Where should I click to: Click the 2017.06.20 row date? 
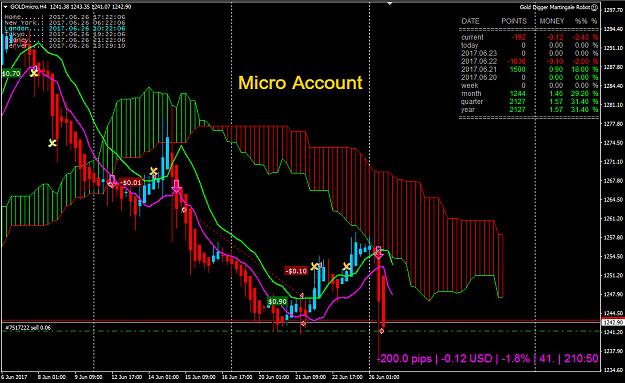479,77
